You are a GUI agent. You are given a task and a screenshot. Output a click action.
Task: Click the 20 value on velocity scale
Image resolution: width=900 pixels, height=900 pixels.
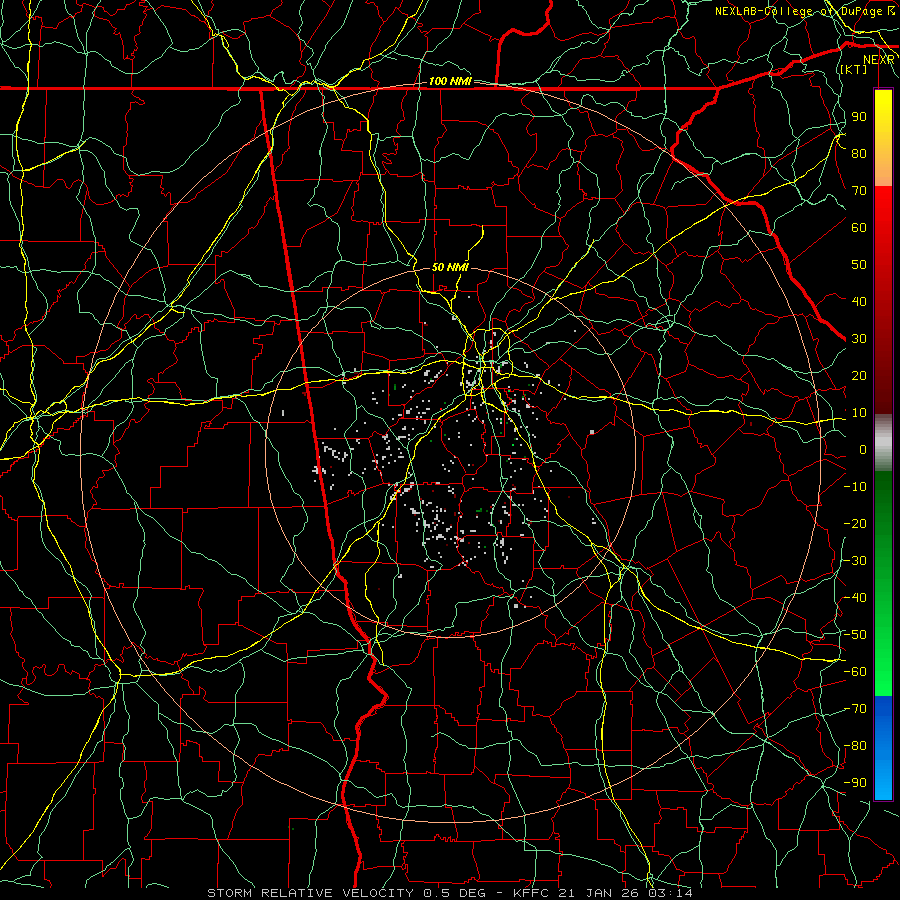click(859, 375)
